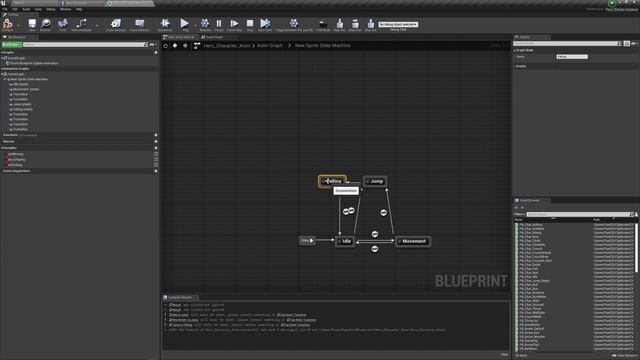Click the Add New button in My Blueprint
Image resolution: width=640 pixels, height=360 pixels.
tap(11, 44)
